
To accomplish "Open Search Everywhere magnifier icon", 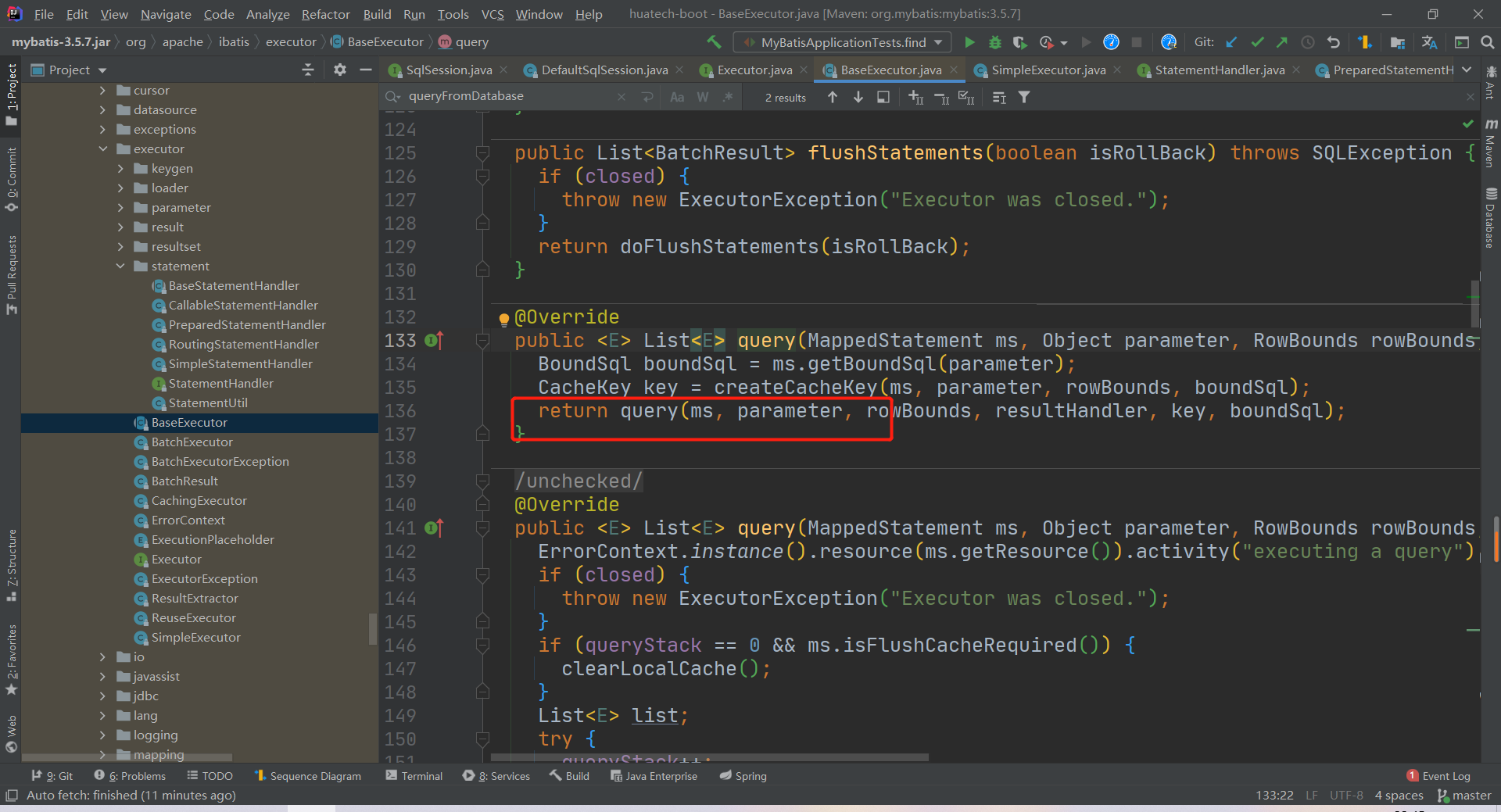I will 1487,42.
